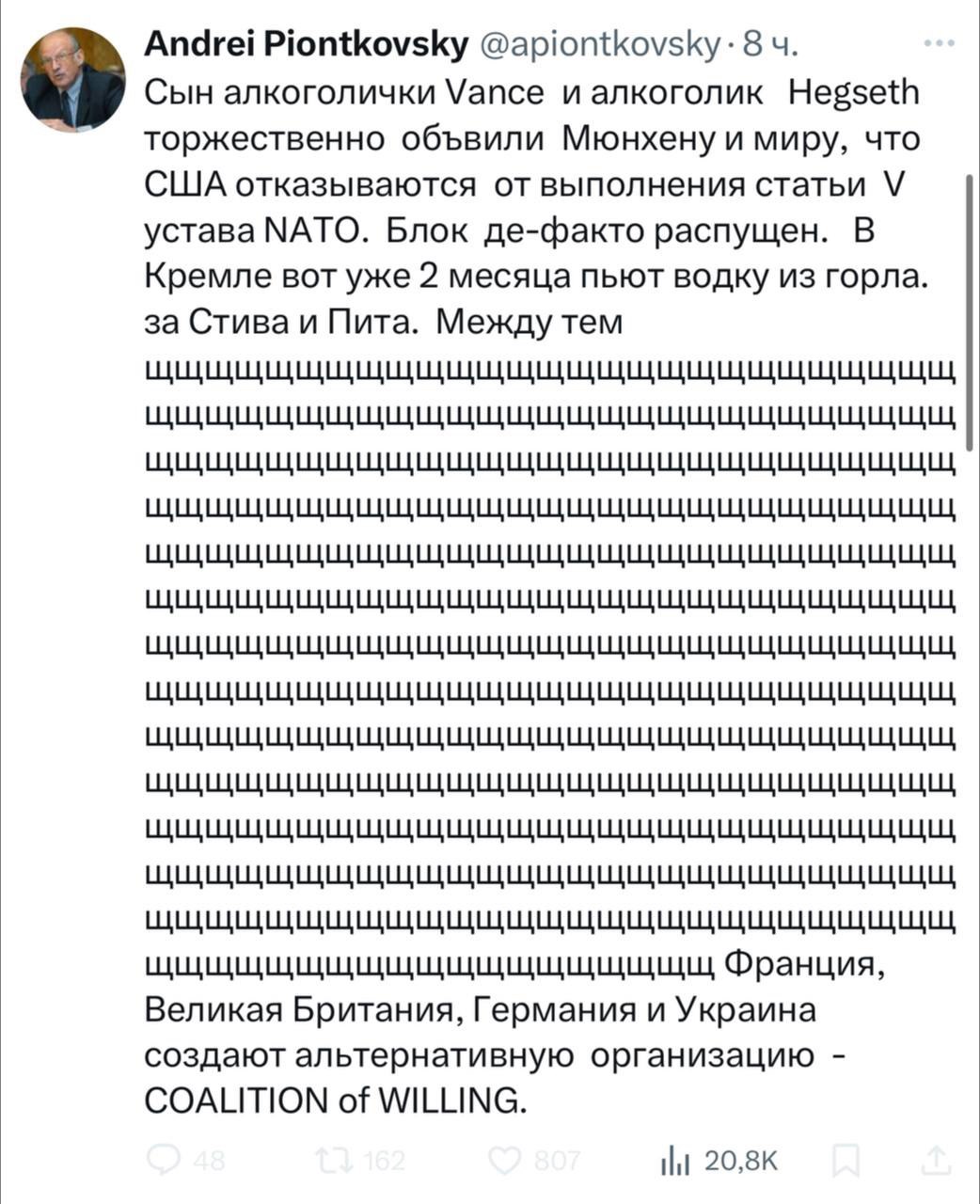Click the COALITION of WILLING text
Viewport: 980px width, 1204px height.
click(336, 1101)
